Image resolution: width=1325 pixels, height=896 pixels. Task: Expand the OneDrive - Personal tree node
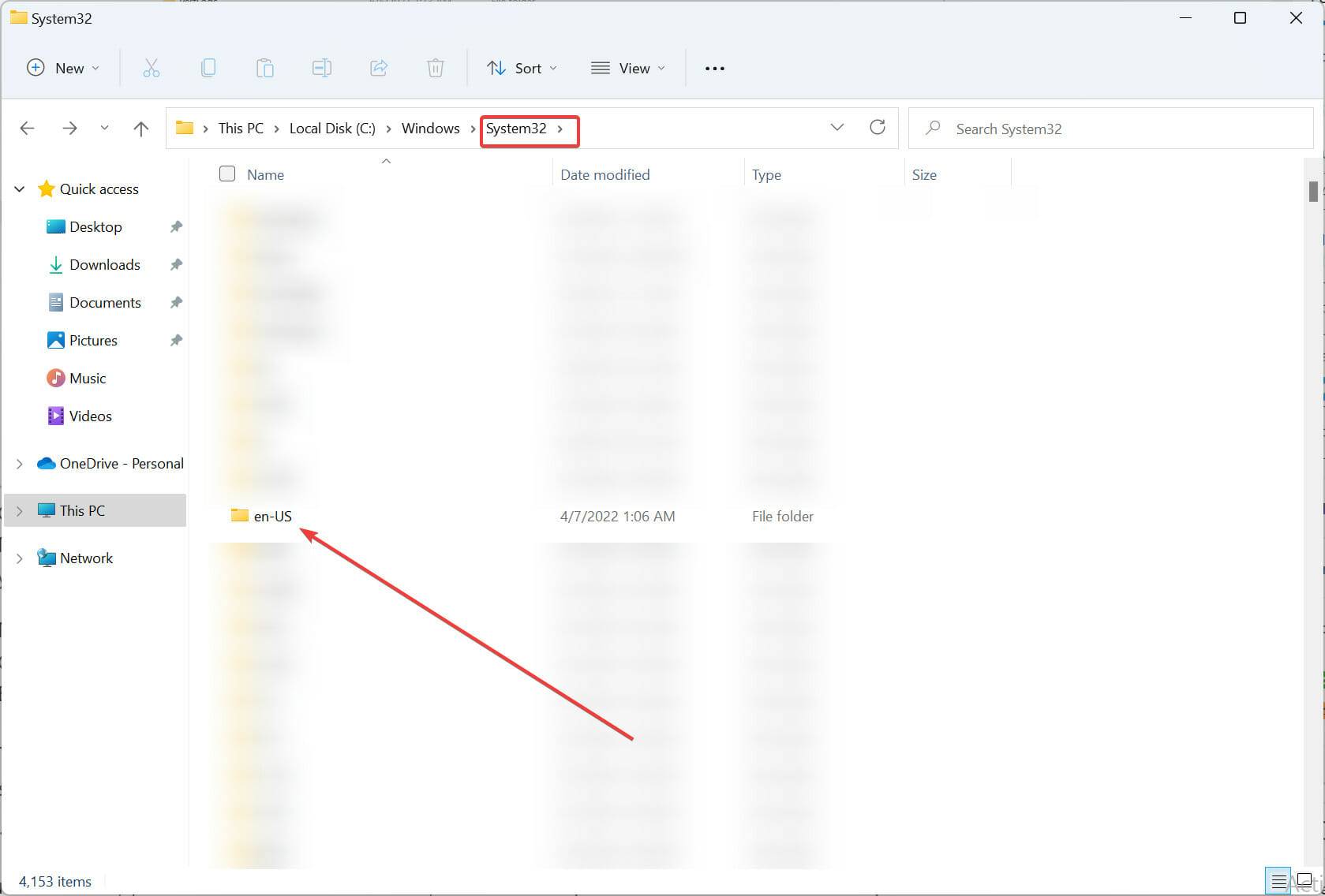point(20,464)
